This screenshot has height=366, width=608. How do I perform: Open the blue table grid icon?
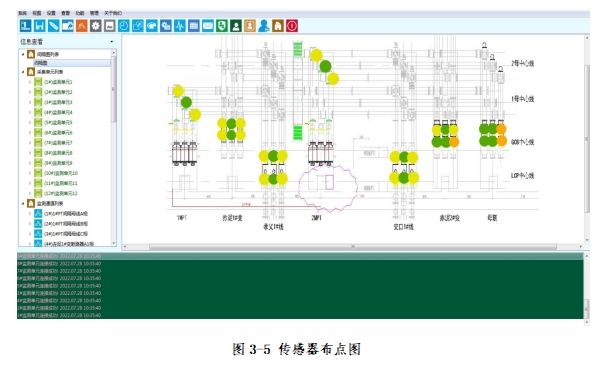point(193,26)
